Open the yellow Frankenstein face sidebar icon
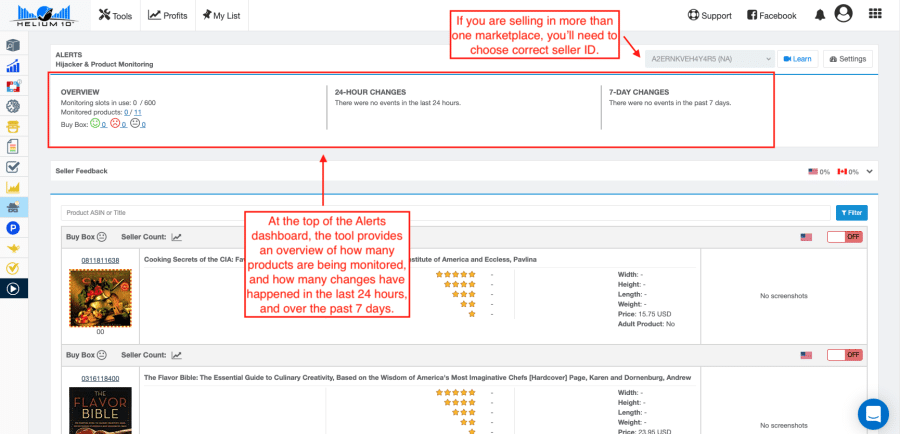This screenshot has height=434, width=900. click(13, 126)
